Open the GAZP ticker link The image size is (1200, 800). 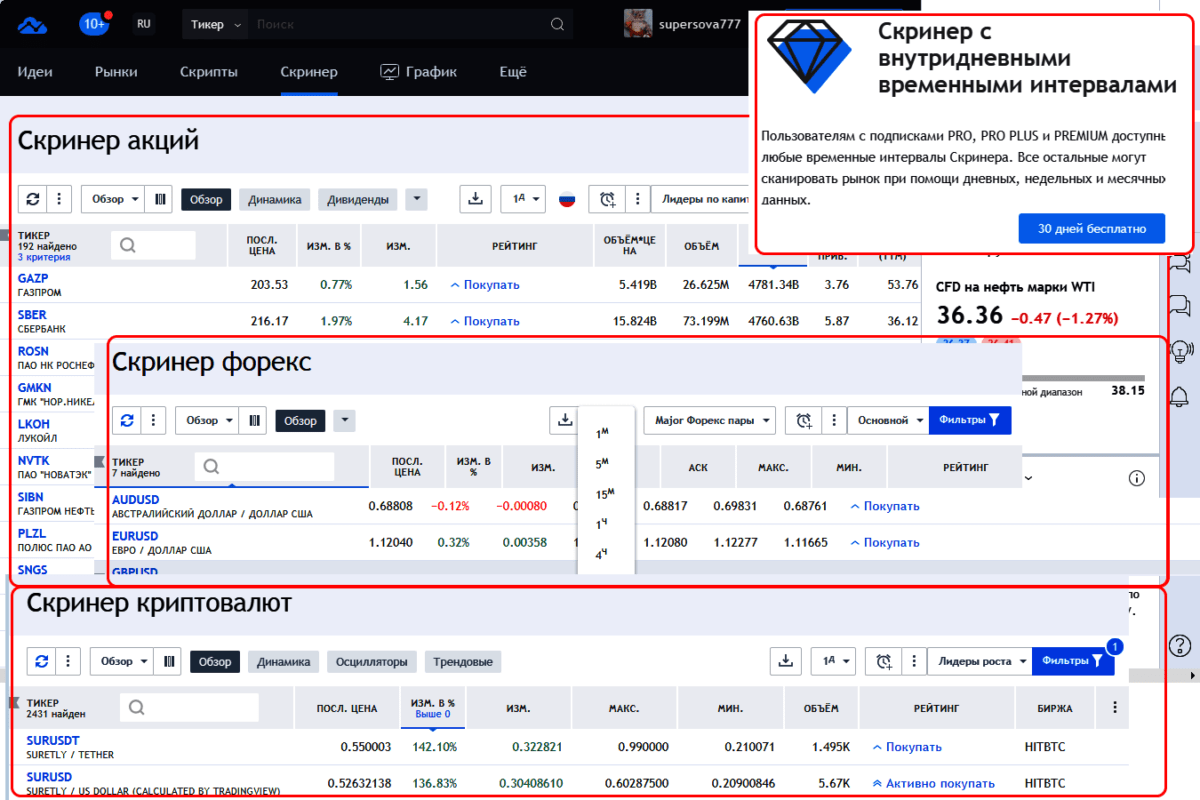point(33,278)
